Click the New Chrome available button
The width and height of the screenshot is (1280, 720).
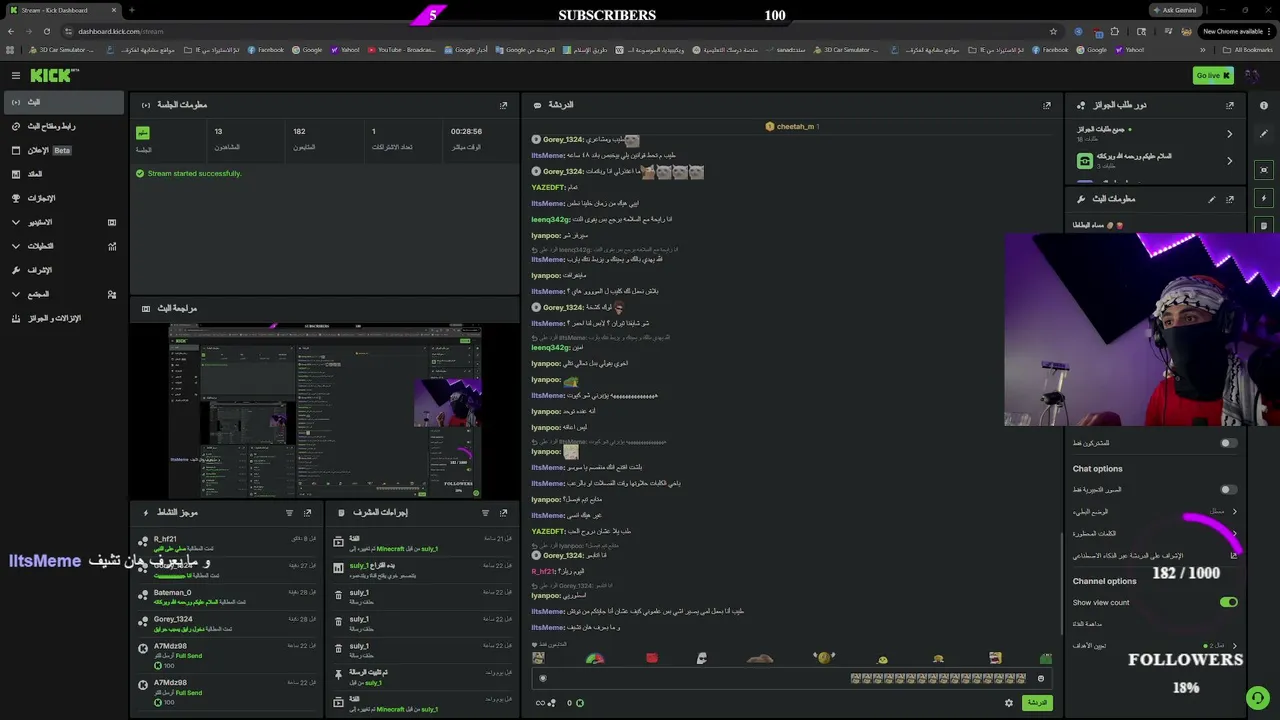click(1237, 31)
